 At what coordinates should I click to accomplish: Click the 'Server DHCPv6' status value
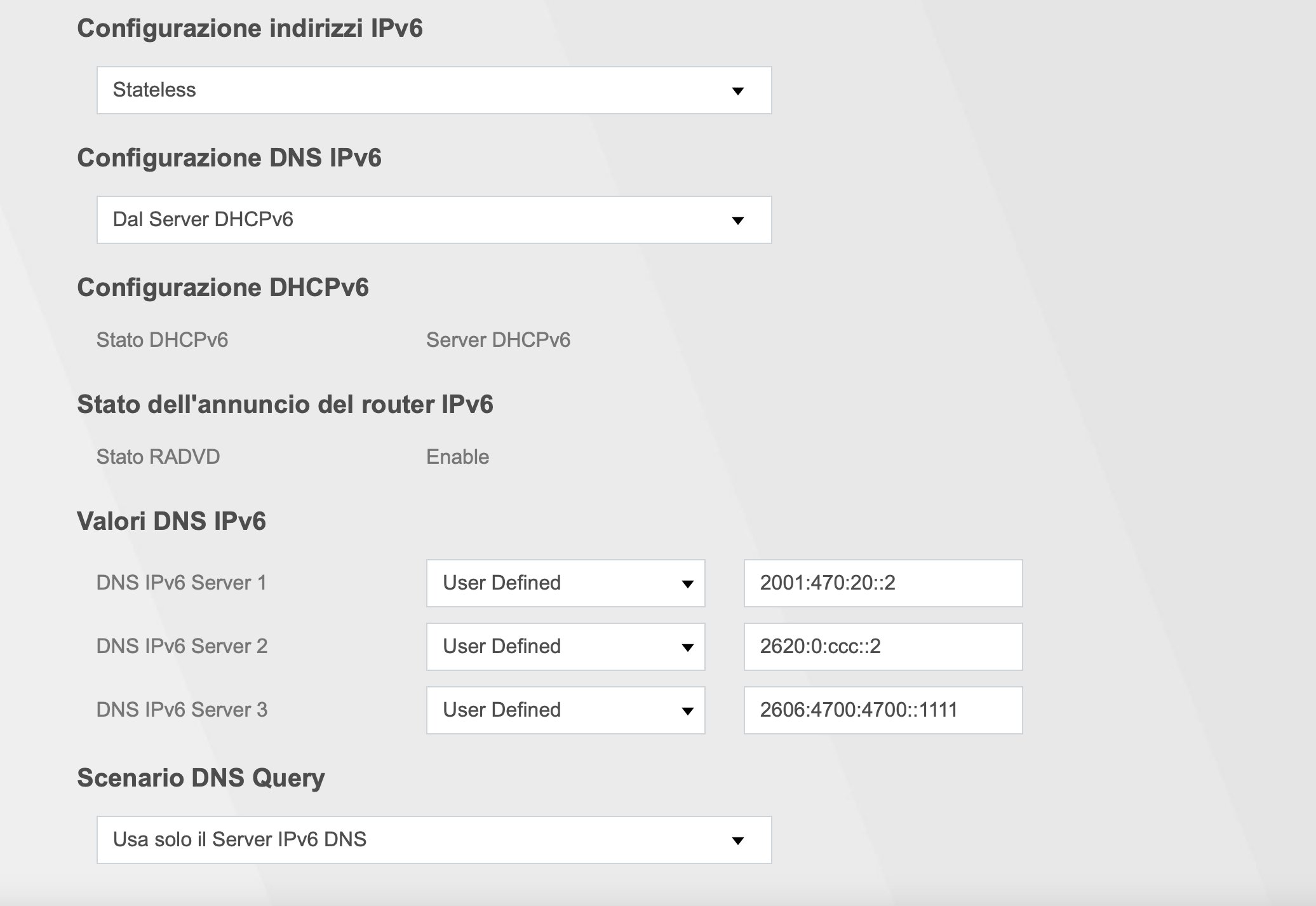coord(498,340)
